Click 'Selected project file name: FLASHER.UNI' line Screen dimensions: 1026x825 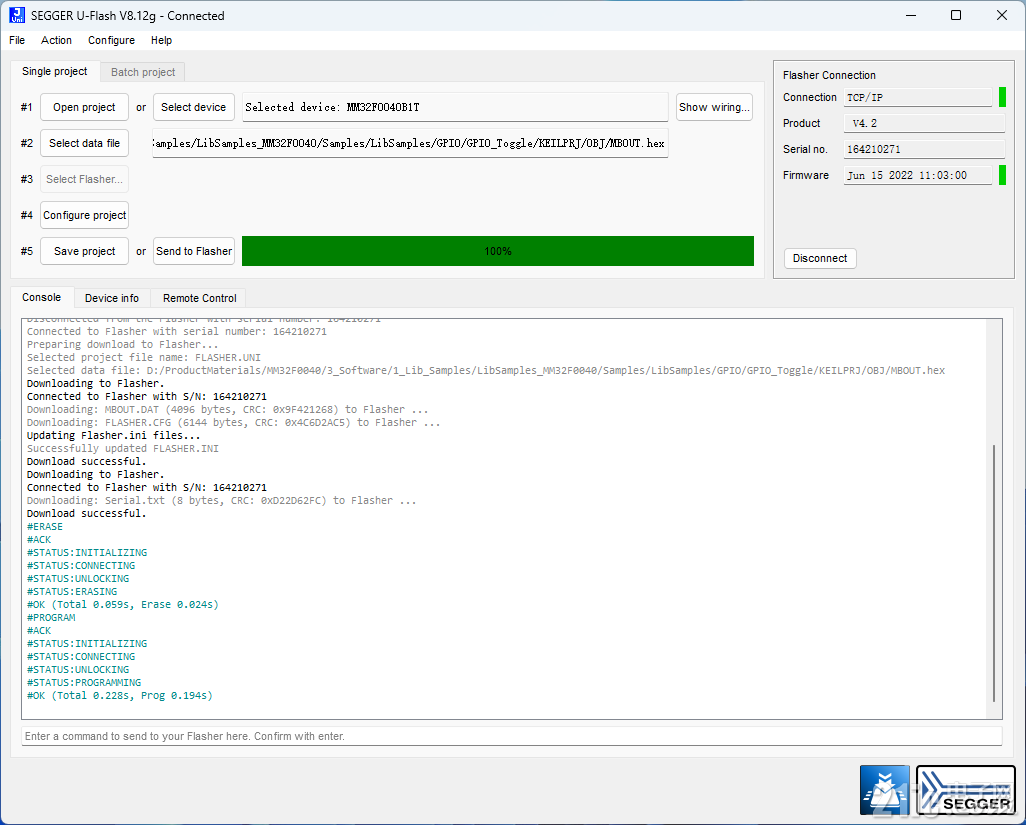[144, 357]
